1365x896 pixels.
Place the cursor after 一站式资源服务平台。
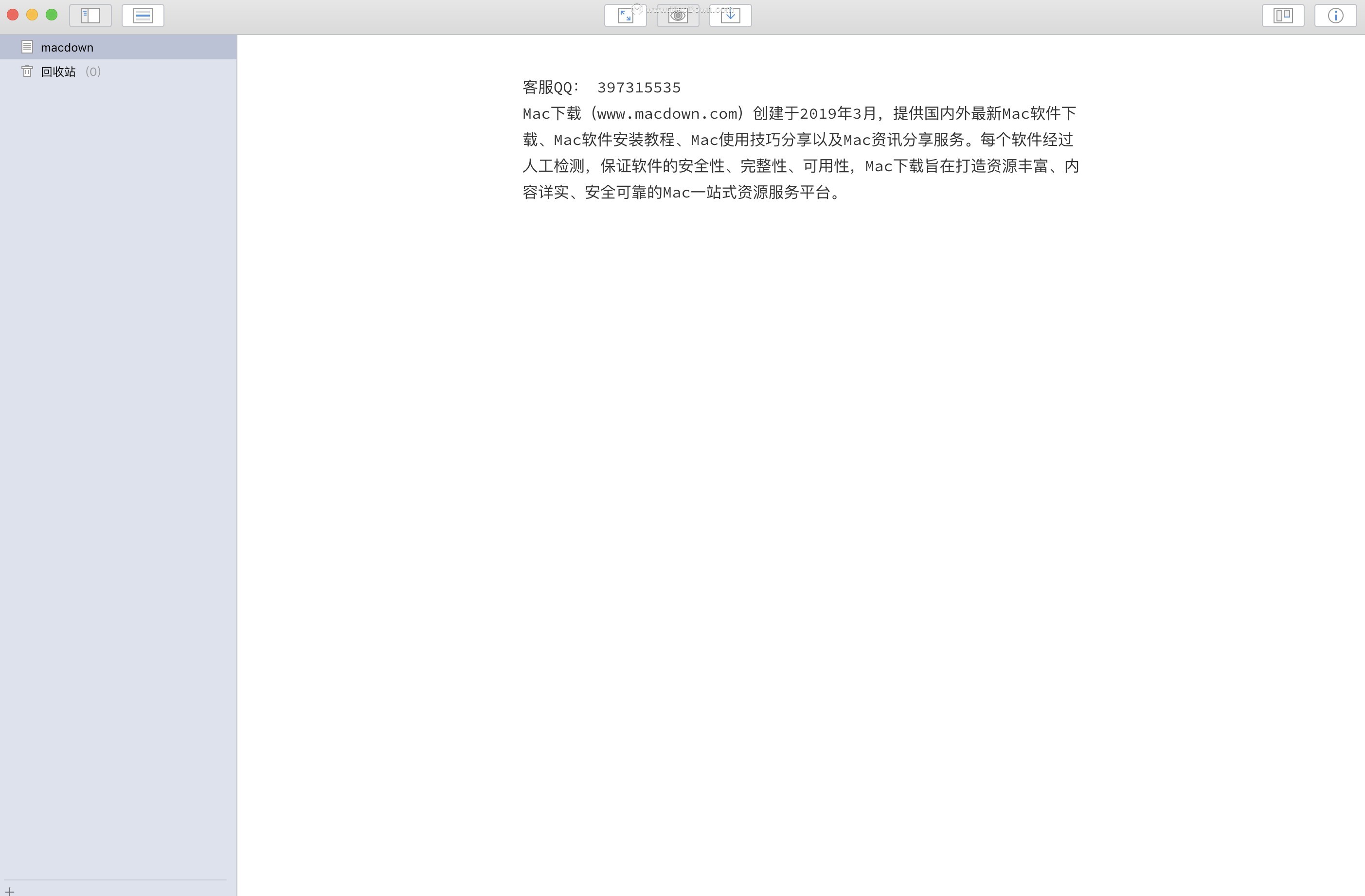[x=841, y=192]
